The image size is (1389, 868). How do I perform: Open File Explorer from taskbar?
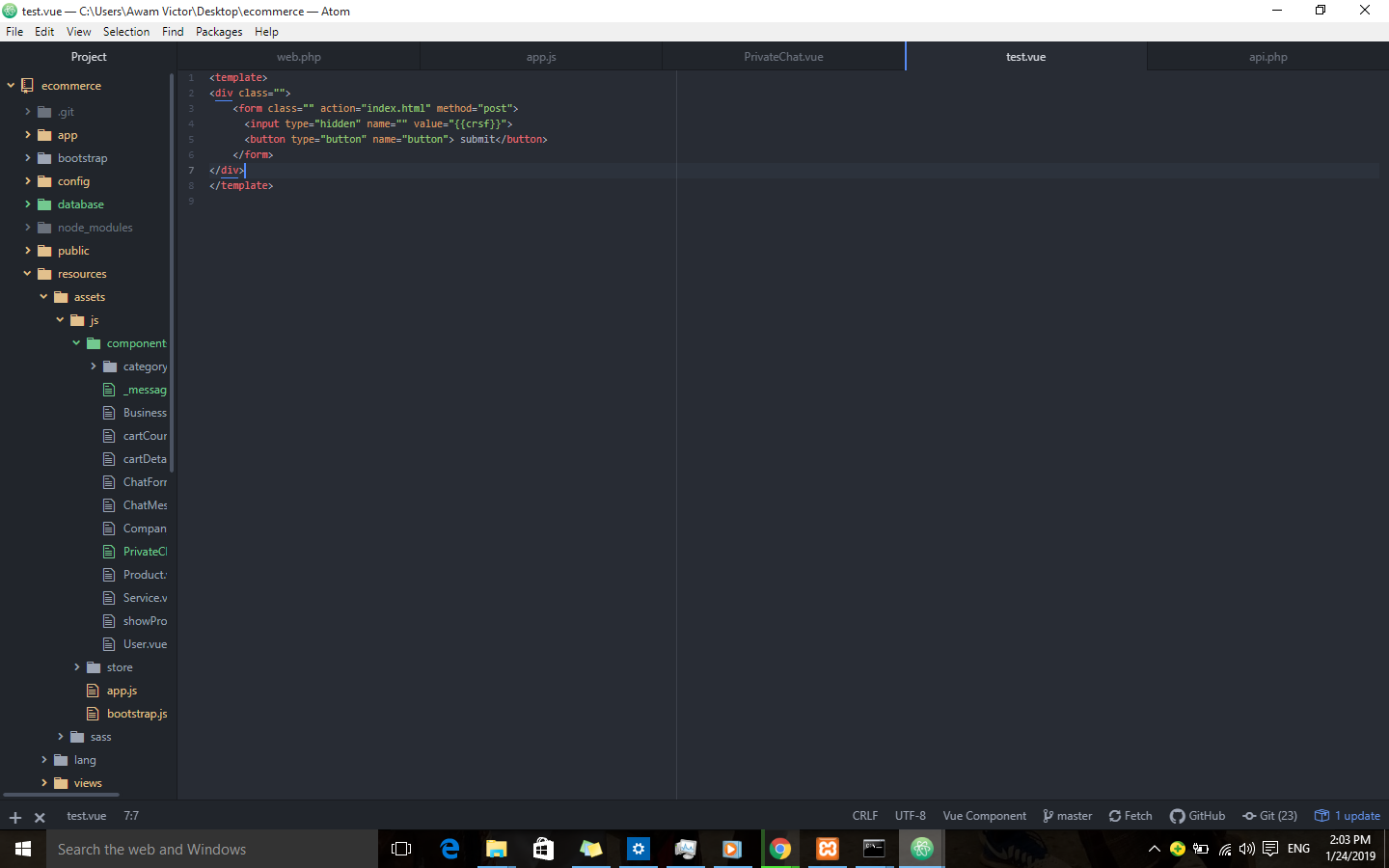pos(496,849)
